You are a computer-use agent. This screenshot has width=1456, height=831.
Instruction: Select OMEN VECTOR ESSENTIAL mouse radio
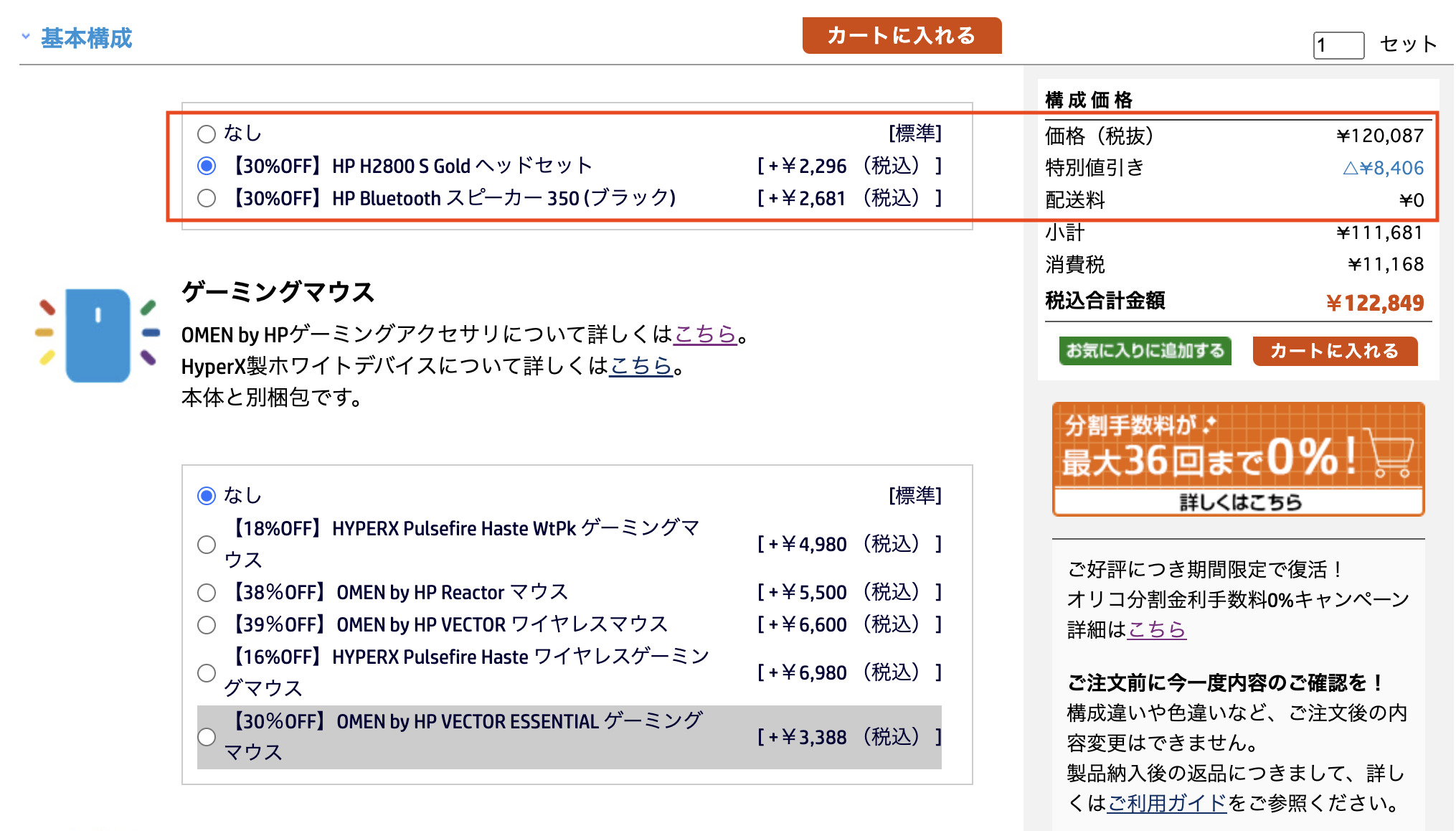click(x=207, y=737)
